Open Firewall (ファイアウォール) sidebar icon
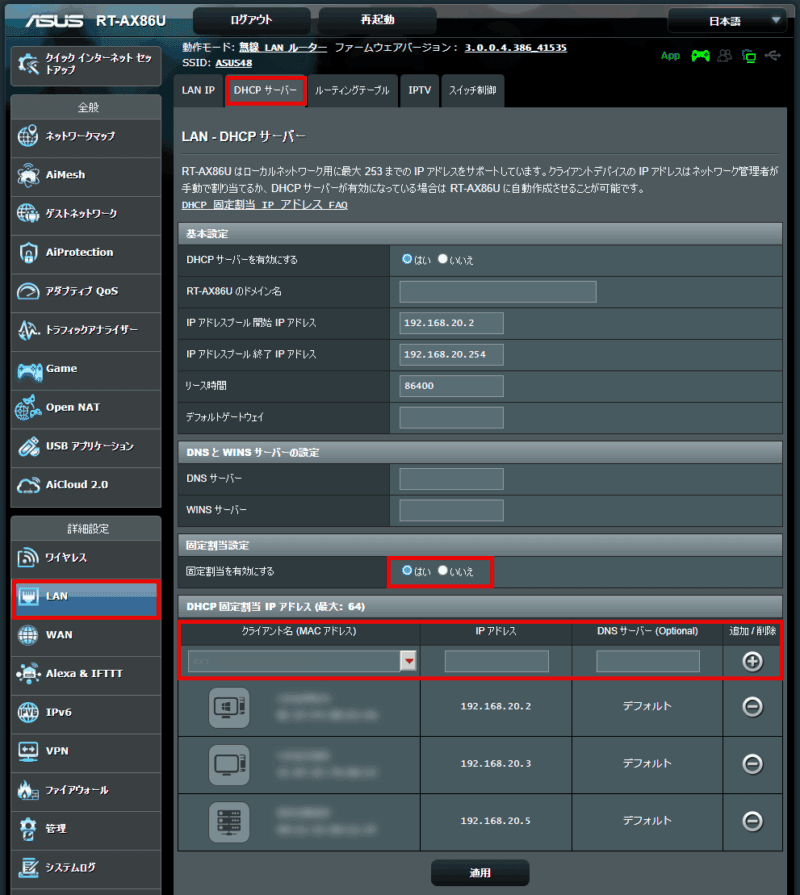The width and height of the screenshot is (800, 895). [28, 790]
